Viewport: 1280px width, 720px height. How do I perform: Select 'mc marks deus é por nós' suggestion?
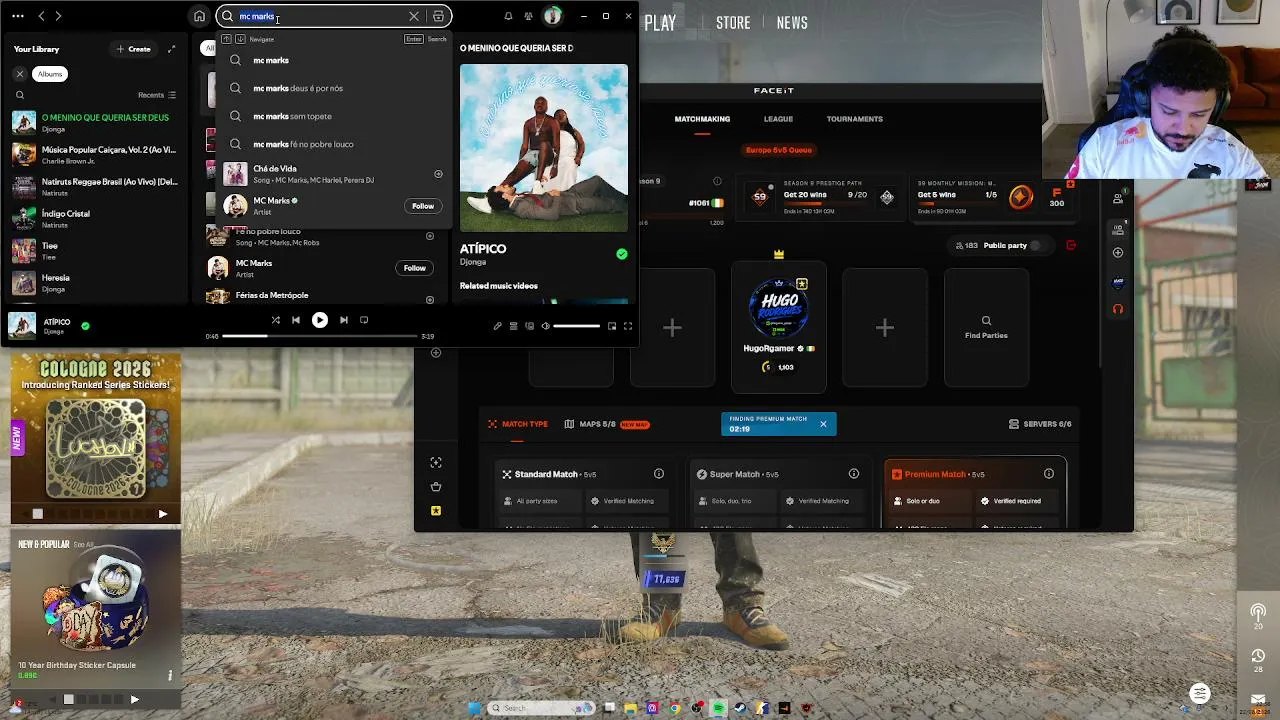click(x=334, y=88)
